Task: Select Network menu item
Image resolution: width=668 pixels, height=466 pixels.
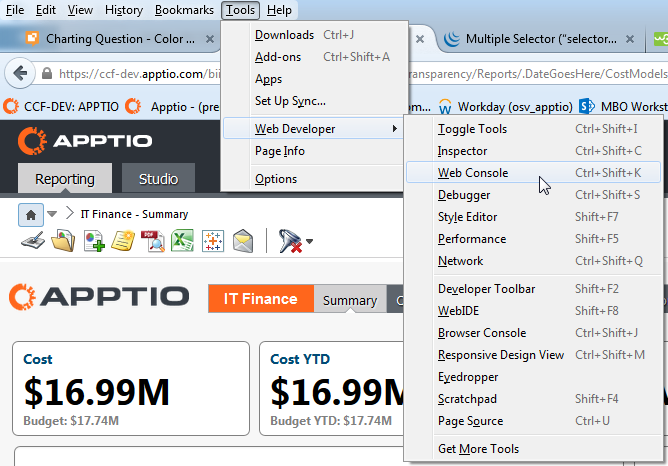Action: [x=533, y=261]
